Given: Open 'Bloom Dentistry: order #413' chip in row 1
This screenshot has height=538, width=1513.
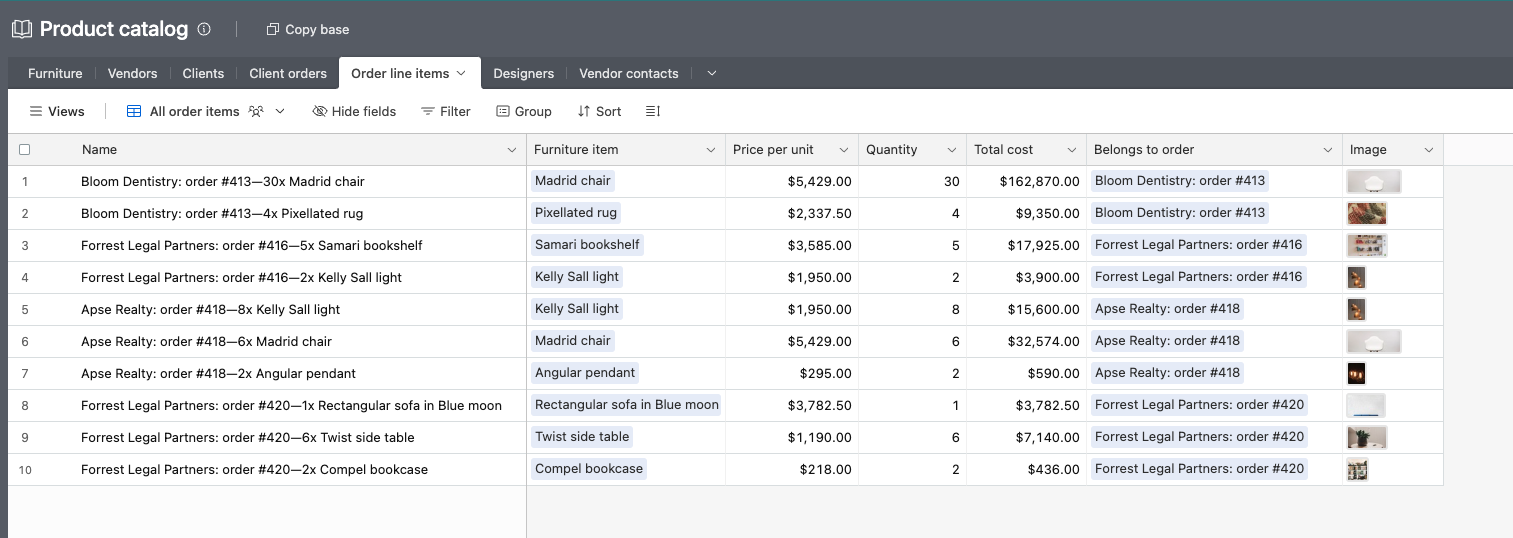Looking at the screenshot, I should click(1180, 181).
